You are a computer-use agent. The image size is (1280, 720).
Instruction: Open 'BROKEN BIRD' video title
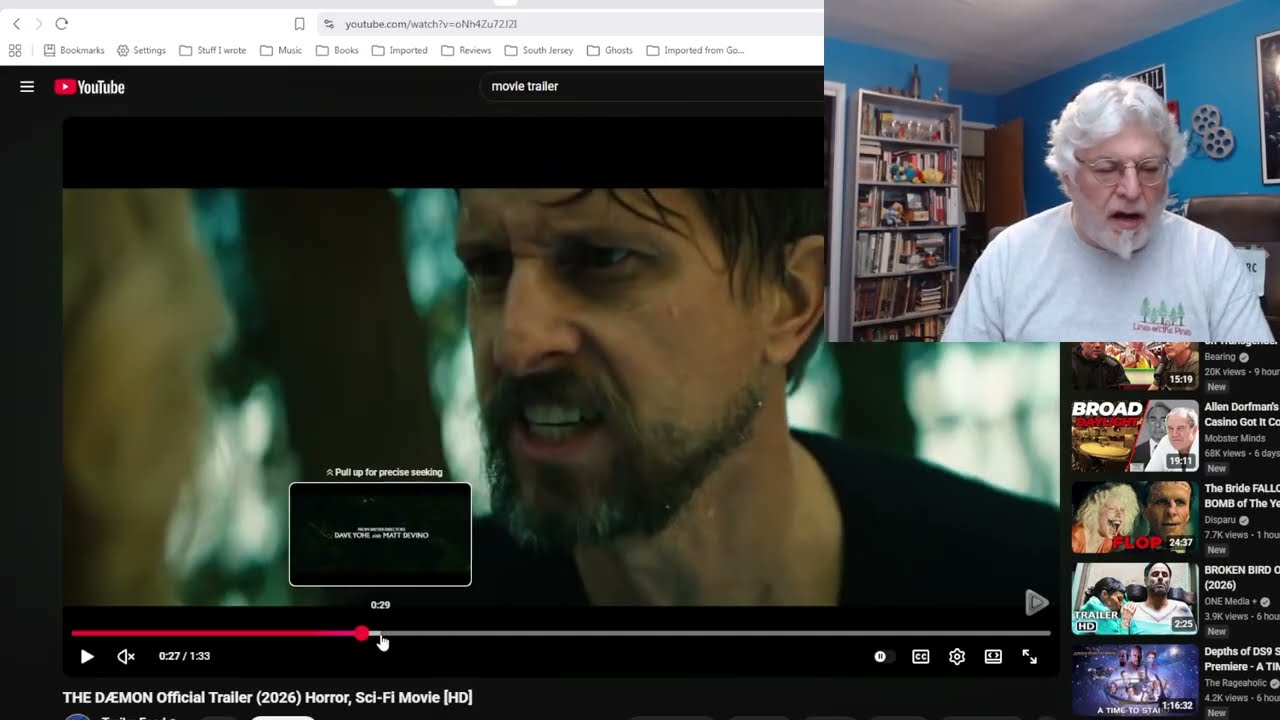coord(1242,577)
